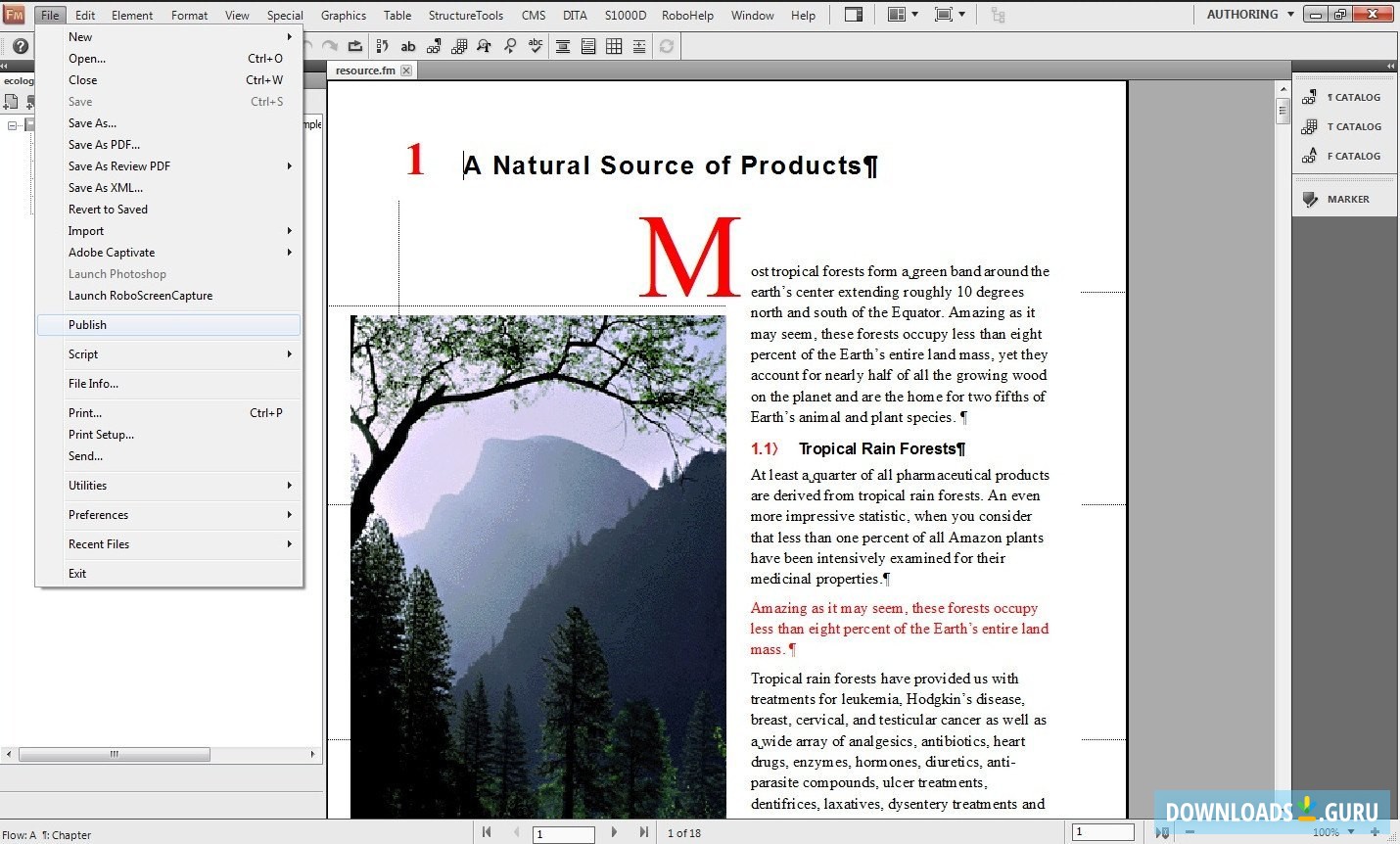Viewport: 1400px width, 844px height.
Task: Click the refresh icon in the toolbar
Action: click(666, 46)
